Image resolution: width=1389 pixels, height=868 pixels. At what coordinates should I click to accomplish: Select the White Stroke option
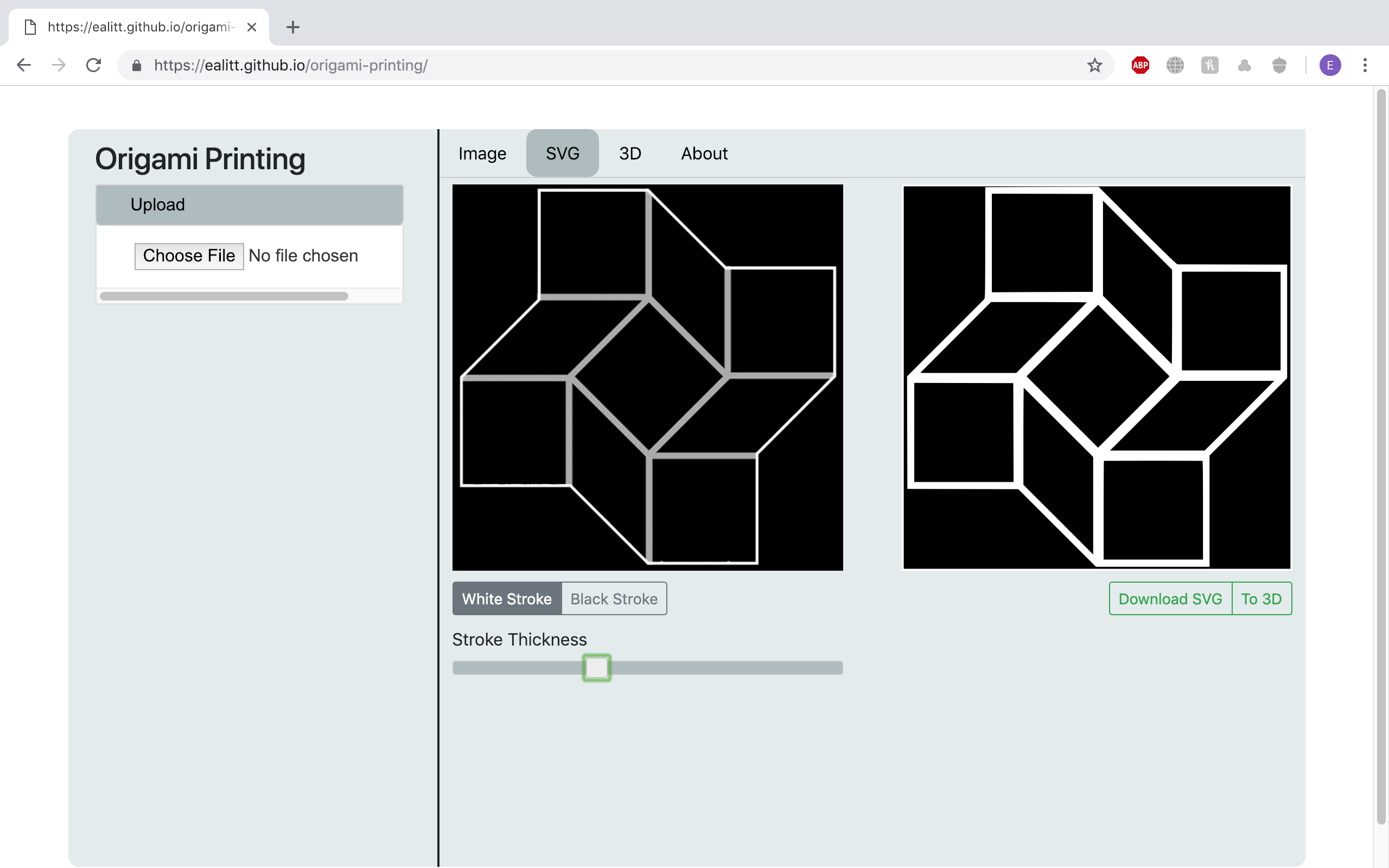(x=506, y=599)
